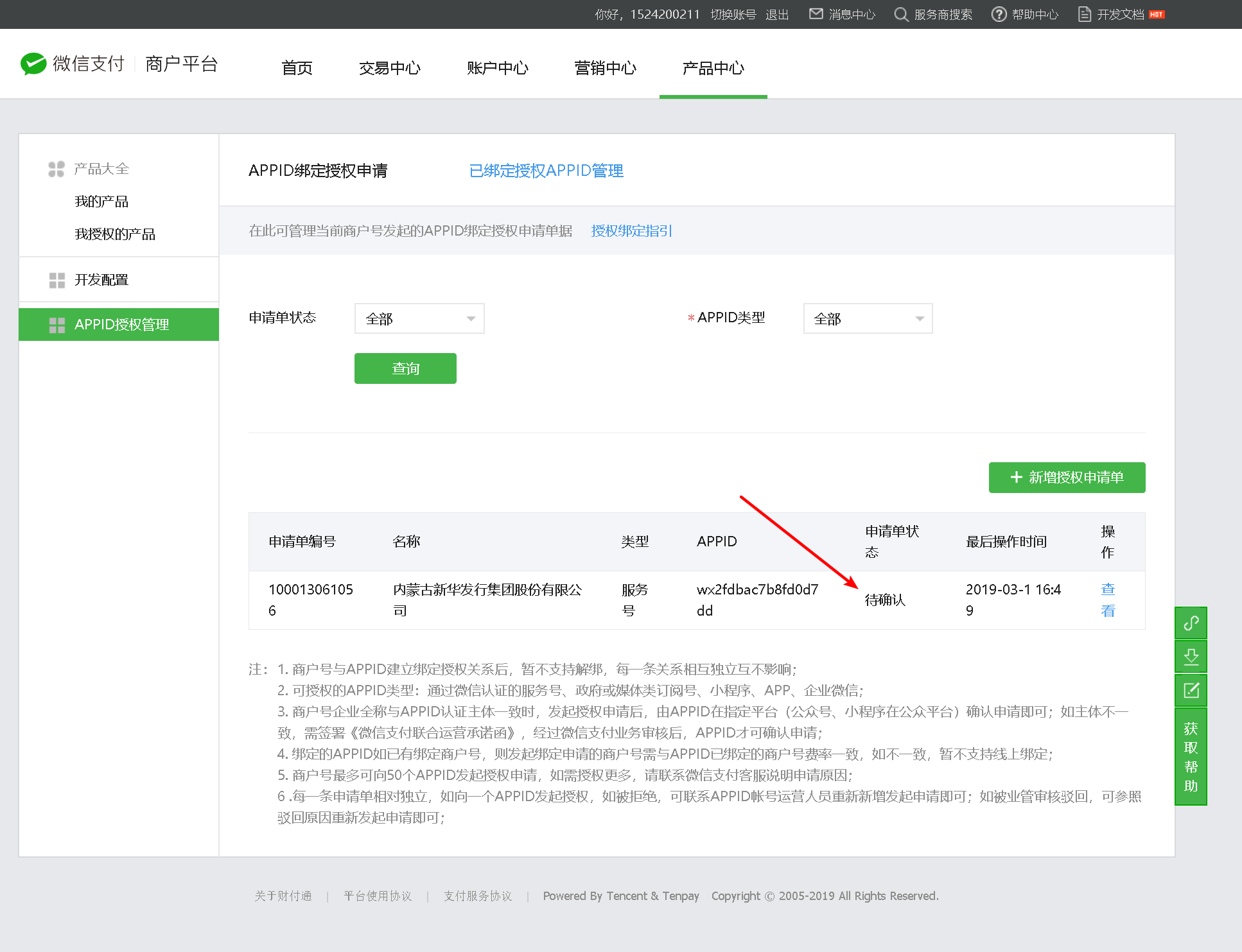This screenshot has width=1242, height=952.
Task: Expand the APPID类型 dropdown
Action: click(x=867, y=318)
